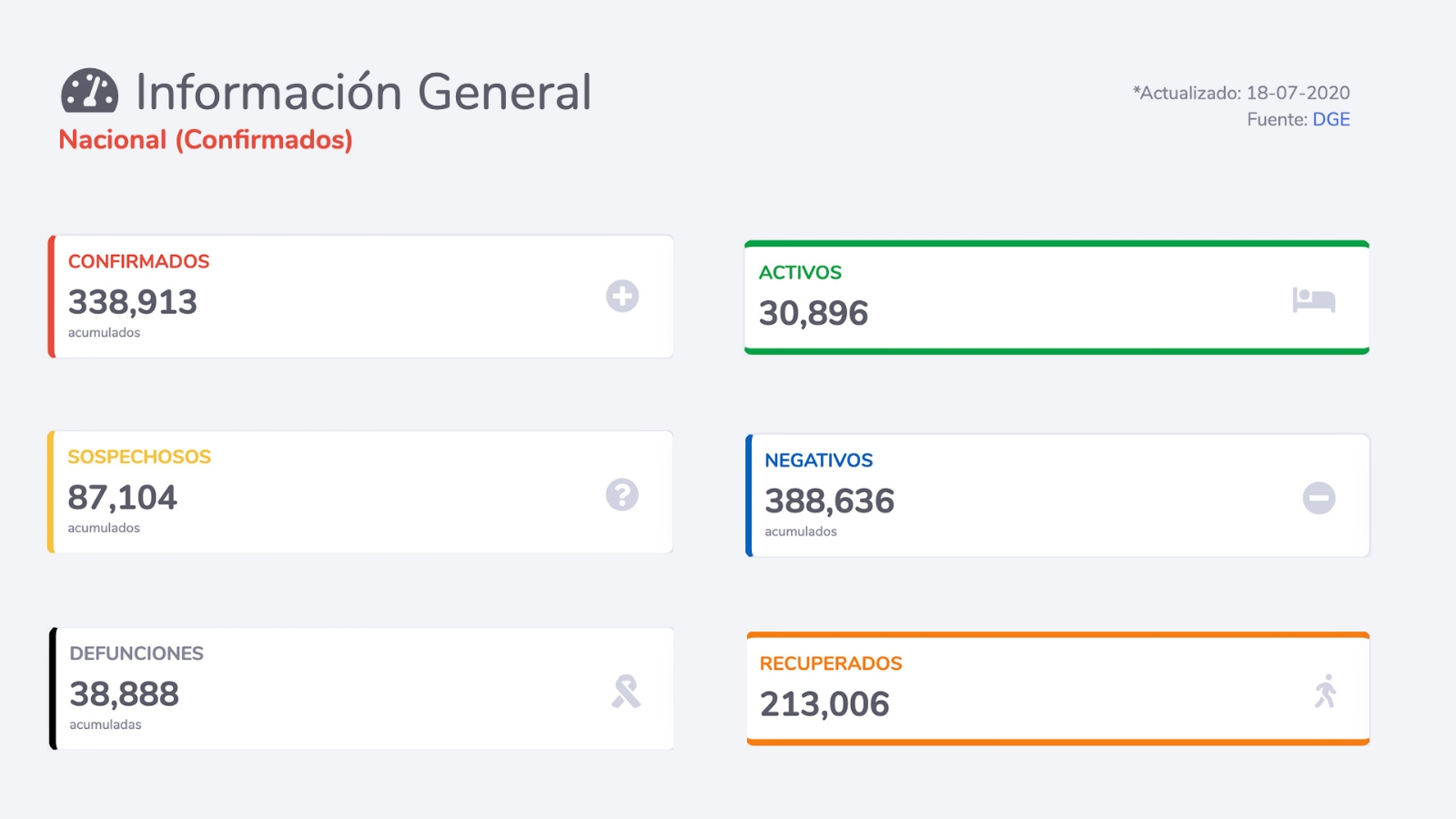Viewport: 1456px width, 819px height.
Task: Click the ACTIVOS card label
Action: [x=800, y=272]
